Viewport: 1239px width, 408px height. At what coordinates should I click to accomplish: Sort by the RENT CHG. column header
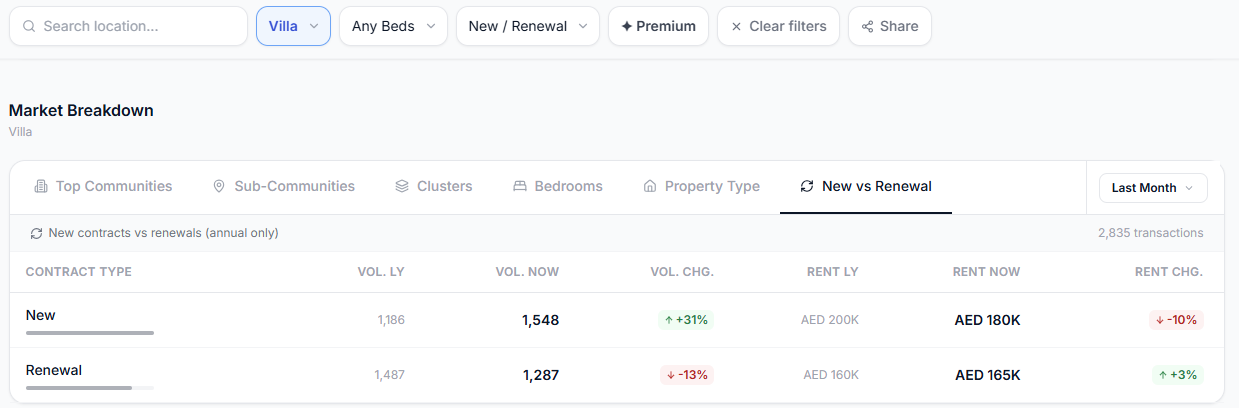tap(1168, 272)
